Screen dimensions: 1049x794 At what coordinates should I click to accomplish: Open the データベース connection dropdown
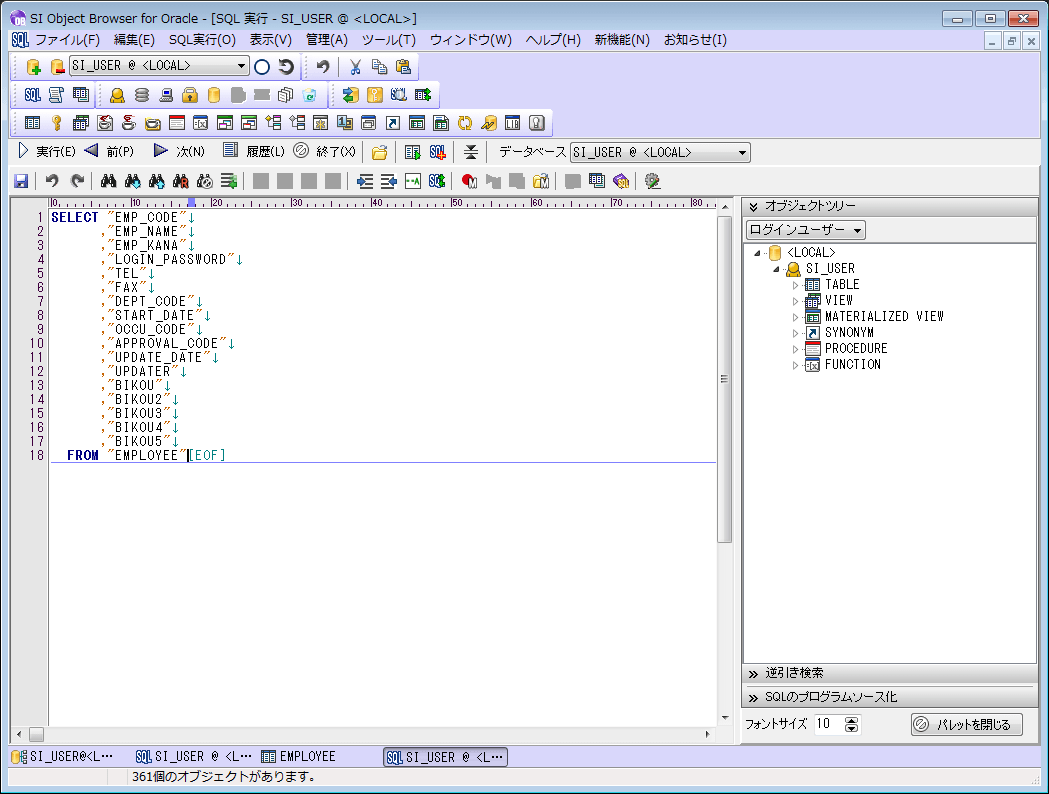[742, 153]
